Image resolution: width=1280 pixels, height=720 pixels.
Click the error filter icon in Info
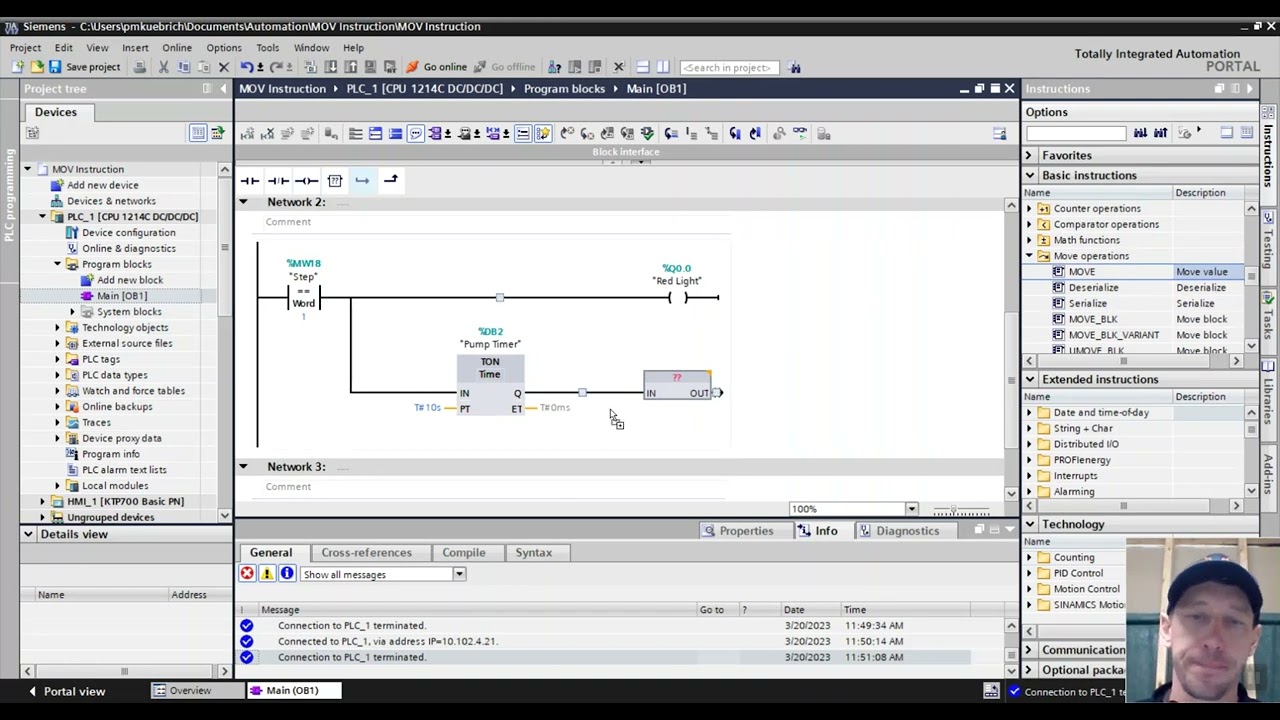[x=247, y=574]
